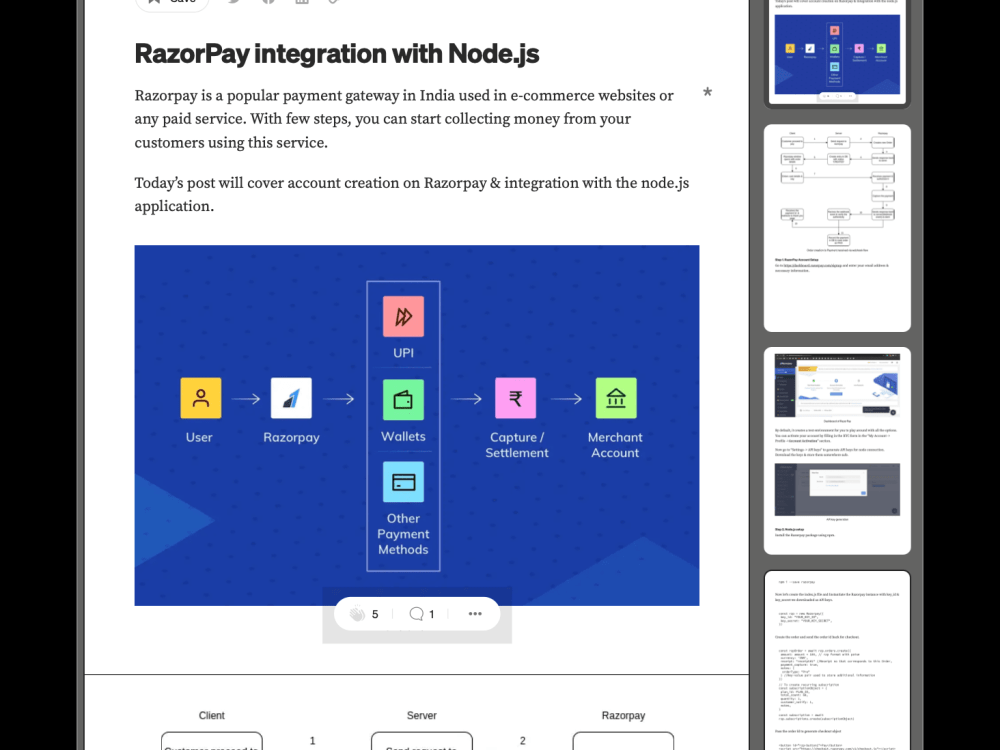Click step number '2' between Server and Razorpay
The width and height of the screenshot is (1000, 750).
coord(522,741)
